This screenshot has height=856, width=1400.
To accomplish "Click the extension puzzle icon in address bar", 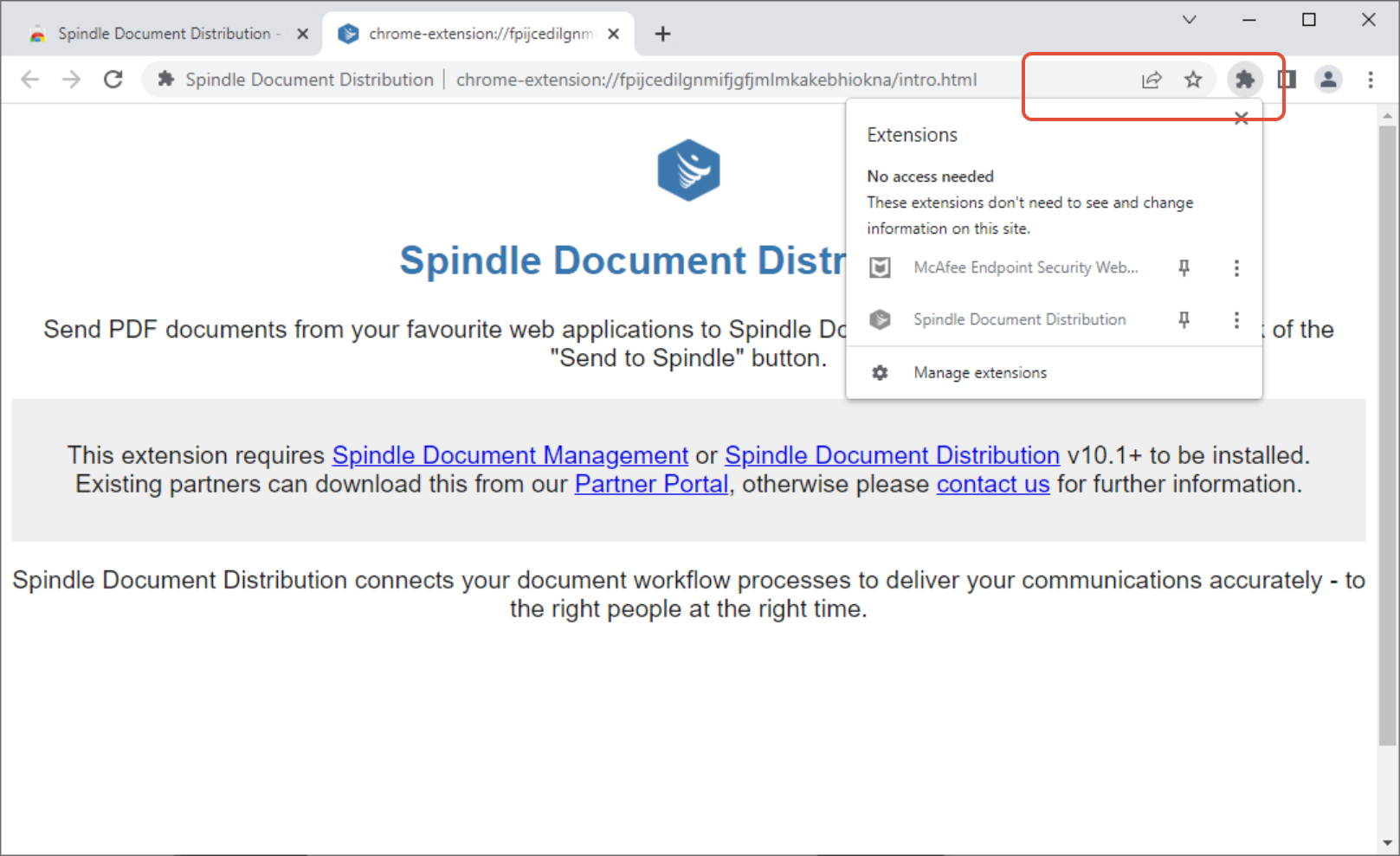I will (x=166, y=80).
